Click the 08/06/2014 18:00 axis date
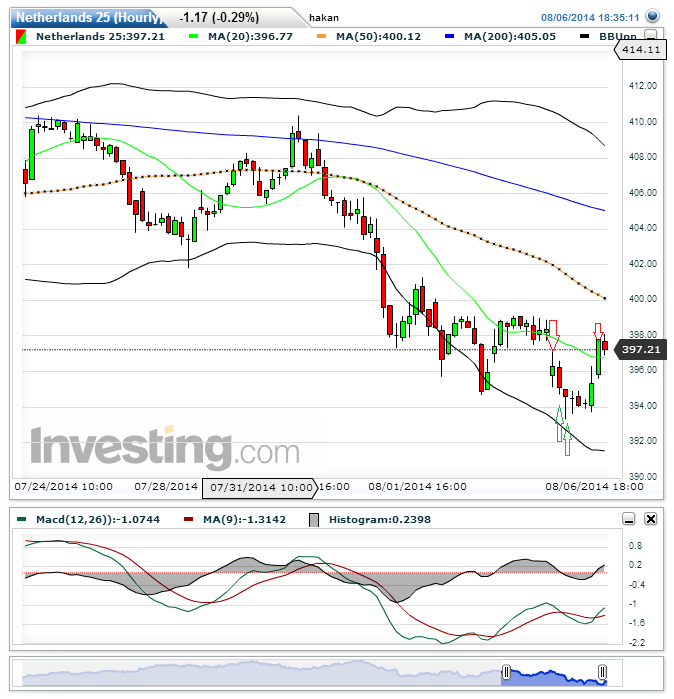Image resolution: width=674 pixels, height=699 pixels. coord(595,487)
